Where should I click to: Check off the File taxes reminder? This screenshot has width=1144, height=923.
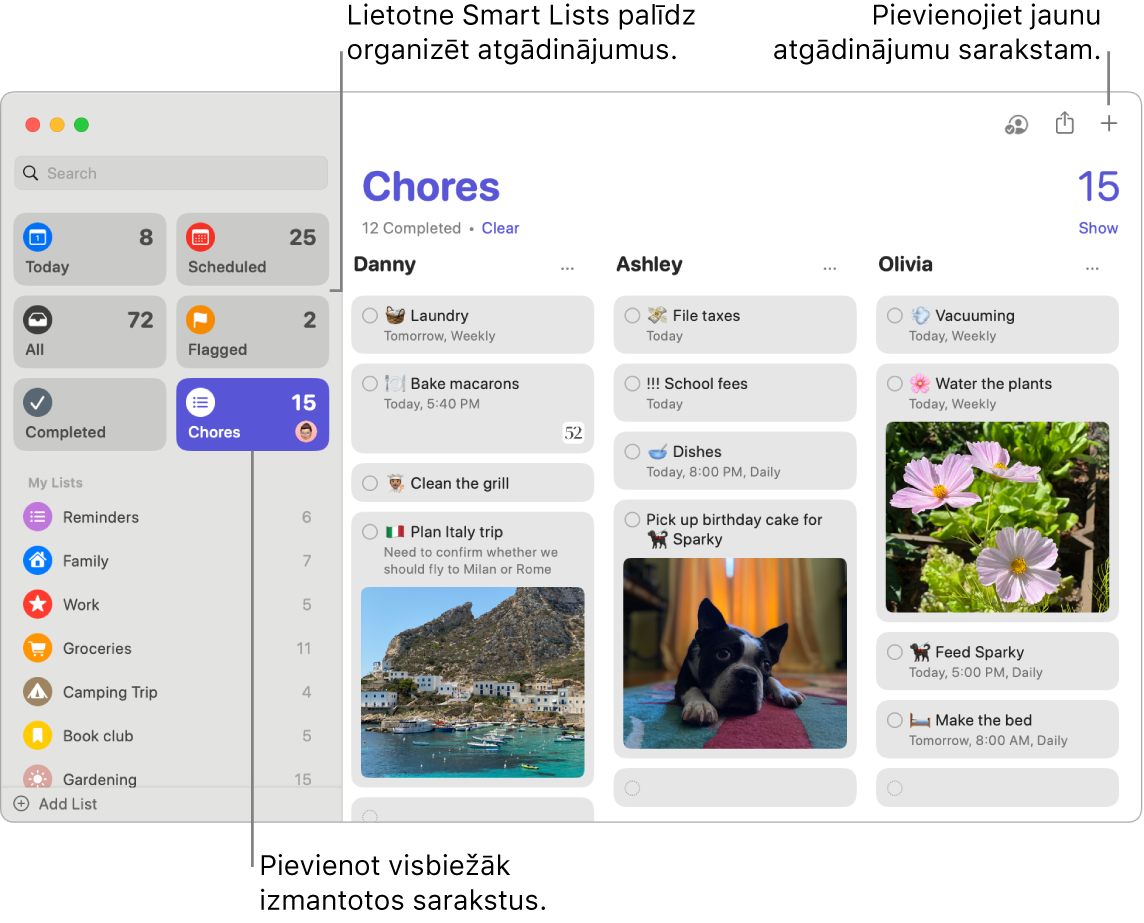[x=631, y=314]
